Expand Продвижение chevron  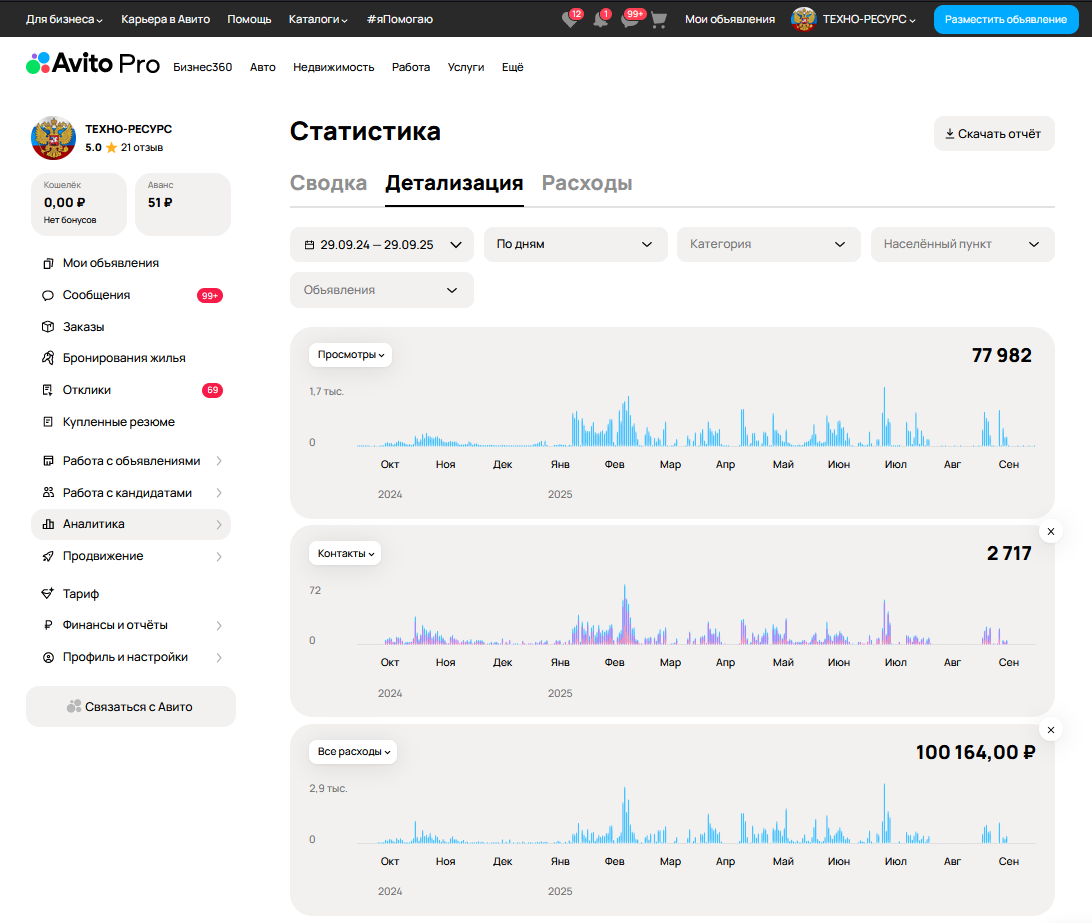[x=219, y=556]
